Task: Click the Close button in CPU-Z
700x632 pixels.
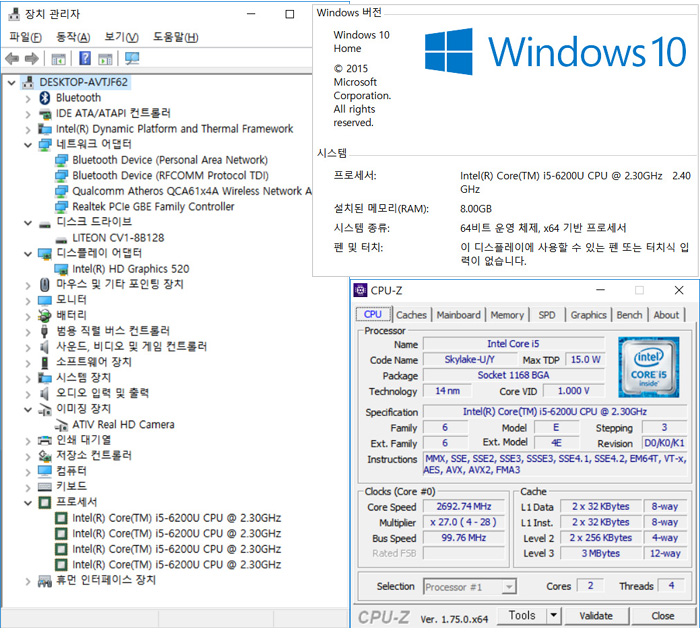Action: tap(663, 616)
